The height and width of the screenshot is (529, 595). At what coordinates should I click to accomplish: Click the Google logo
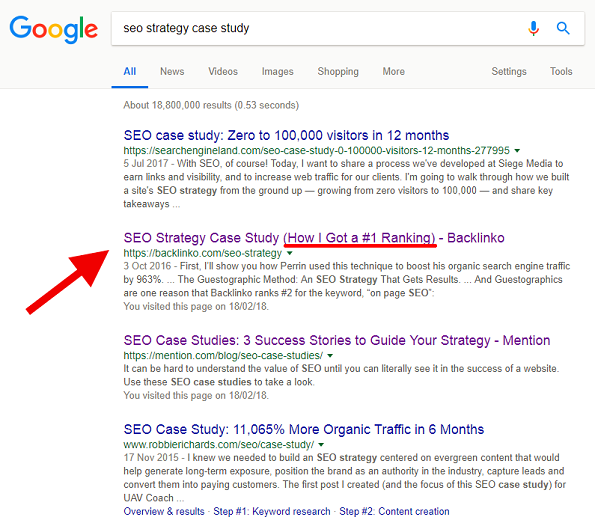click(x=54, y=30)
